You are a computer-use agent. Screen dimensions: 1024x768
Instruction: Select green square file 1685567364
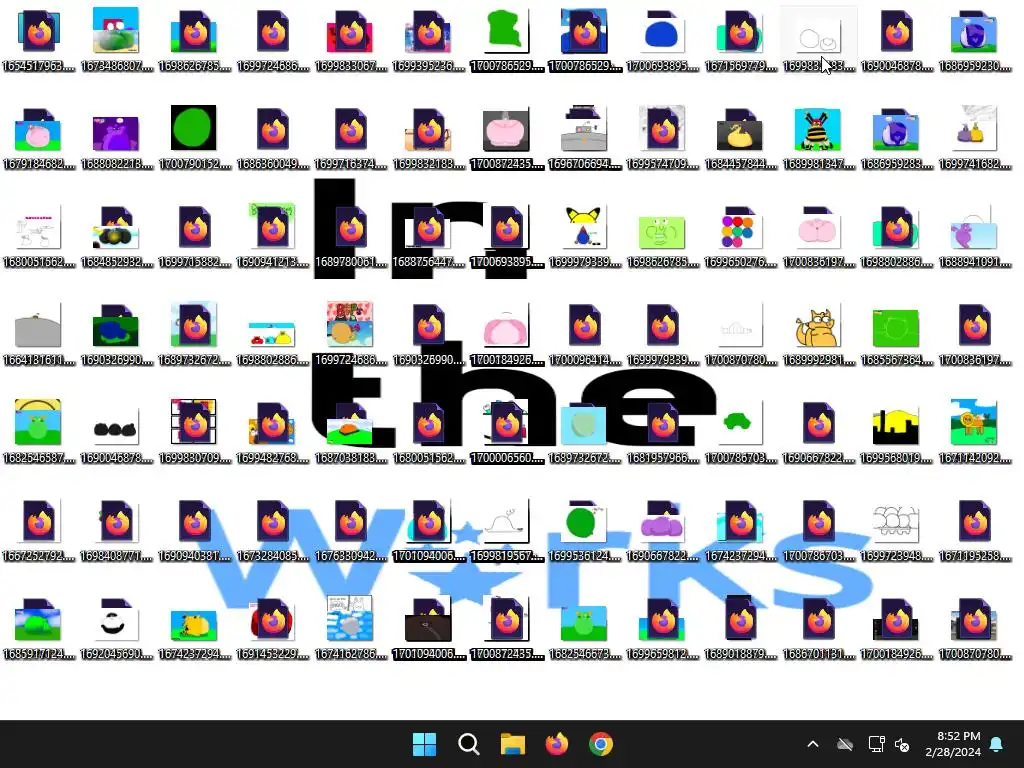pyautogui.click(x=897, y=334)
